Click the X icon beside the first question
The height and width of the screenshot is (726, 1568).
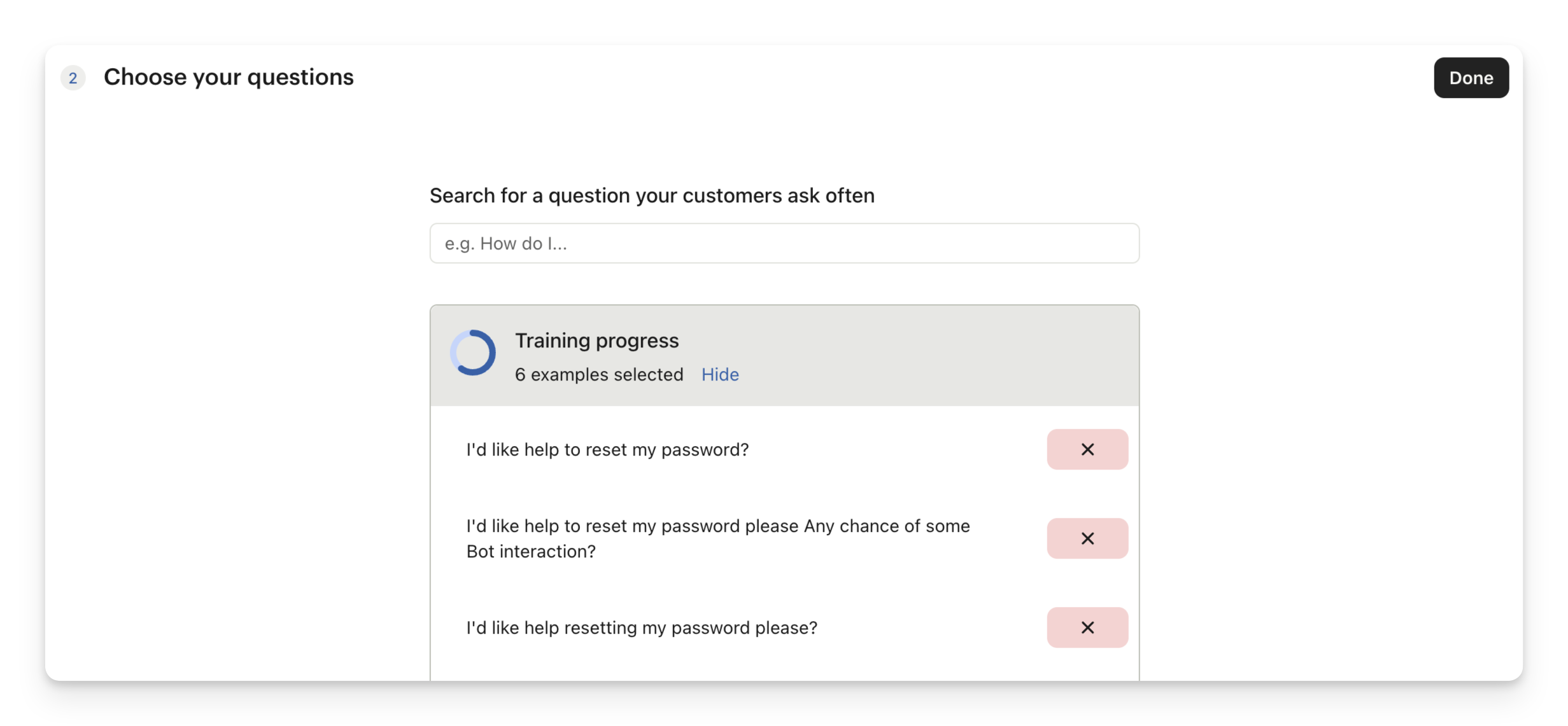pyautogui.click(x=1087, y=450)
